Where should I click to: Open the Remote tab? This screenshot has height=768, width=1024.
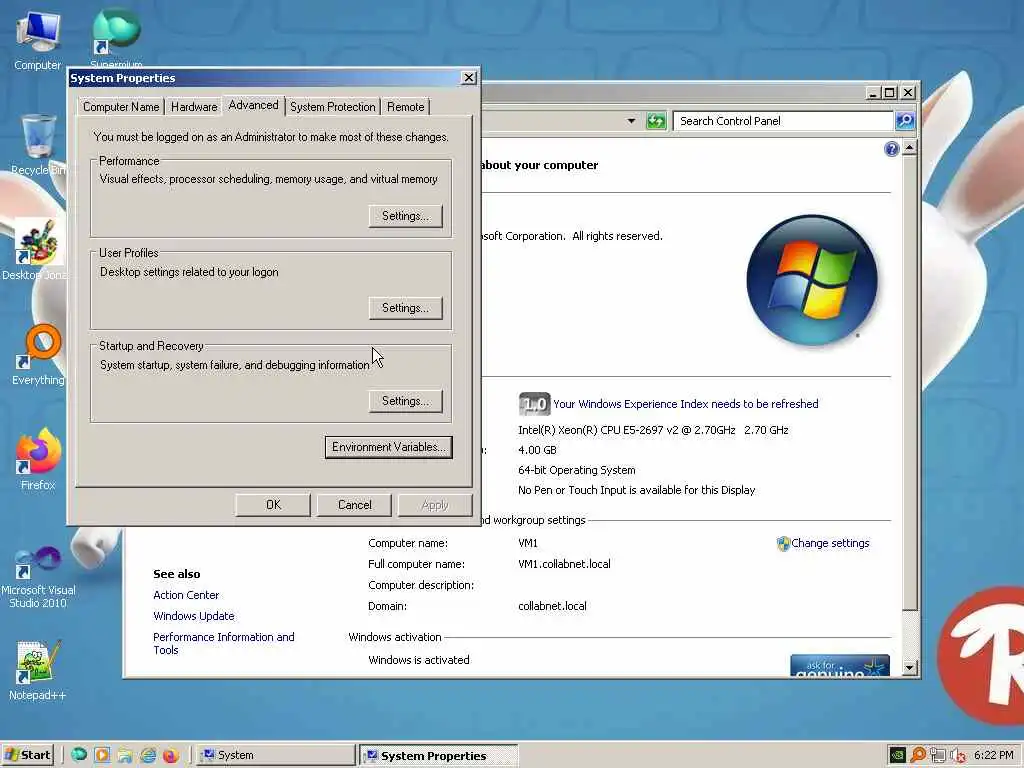pos(406,106)
